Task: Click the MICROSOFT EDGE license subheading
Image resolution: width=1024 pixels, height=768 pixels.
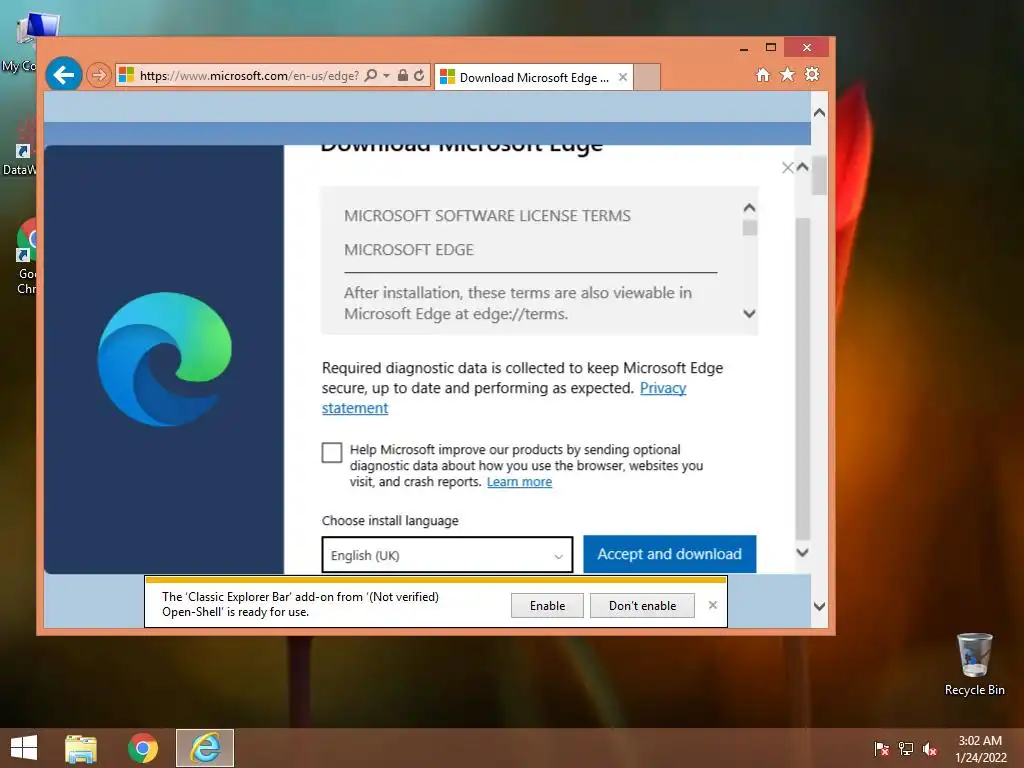Action: tap(409, 250)
